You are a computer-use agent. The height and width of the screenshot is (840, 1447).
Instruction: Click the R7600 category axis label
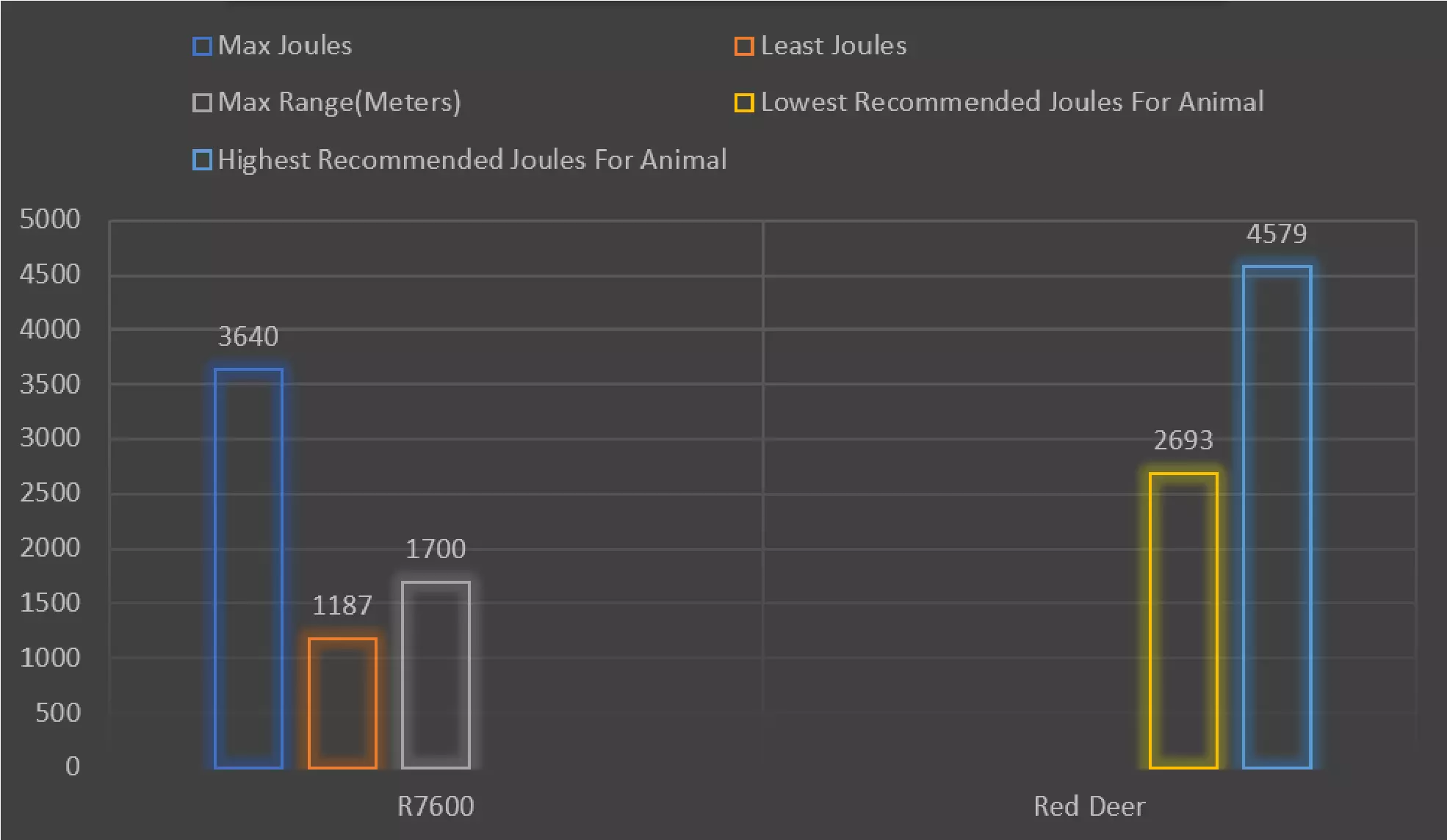coord(436,806)
